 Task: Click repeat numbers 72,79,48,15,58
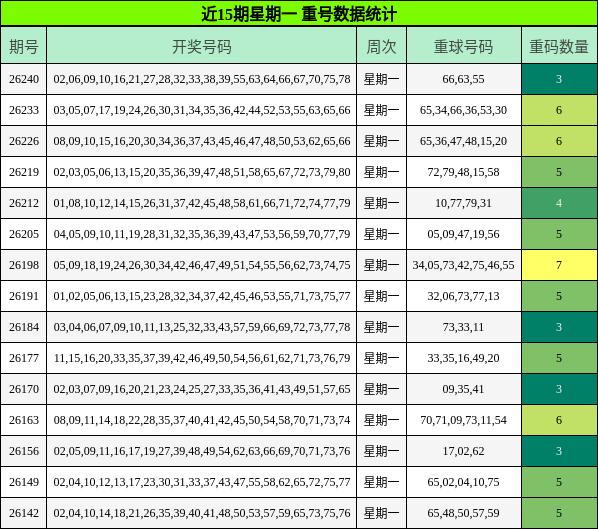click(x=463, y=172)
